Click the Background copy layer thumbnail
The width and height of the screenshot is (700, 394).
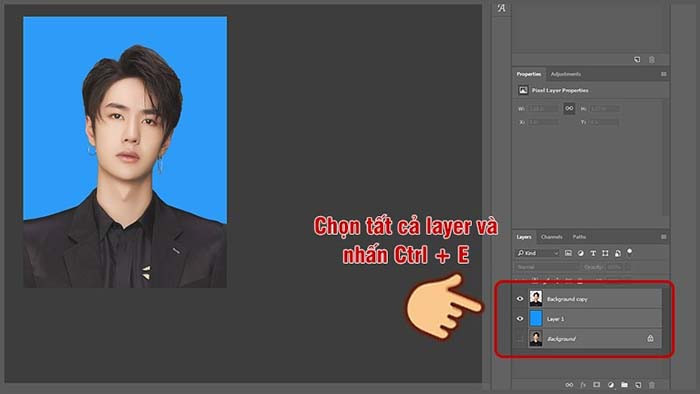pyautogui.click(x=536, y=299)
